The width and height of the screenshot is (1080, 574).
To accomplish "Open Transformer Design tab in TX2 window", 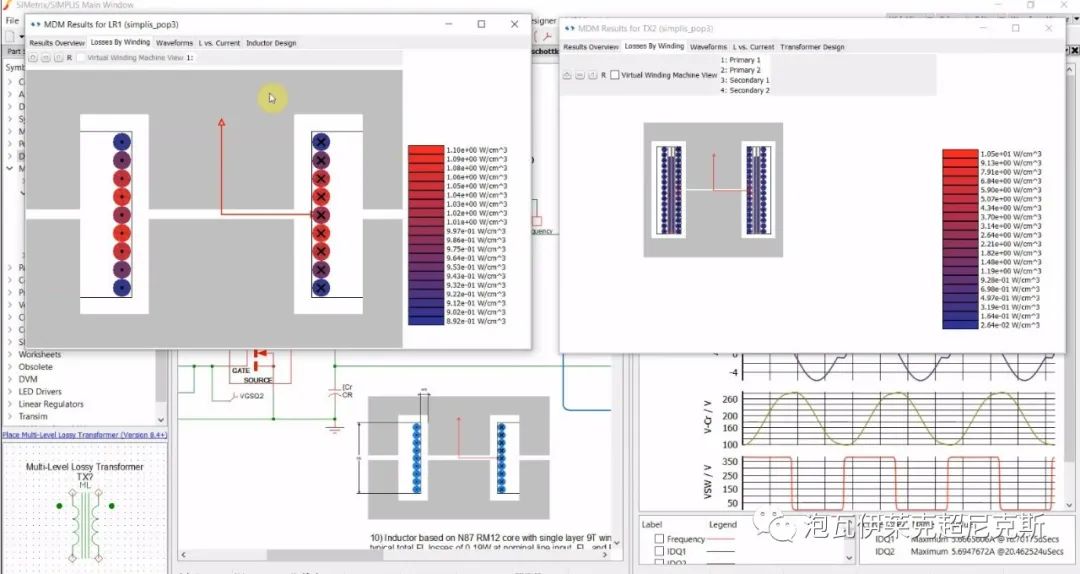I will (812, 47).
